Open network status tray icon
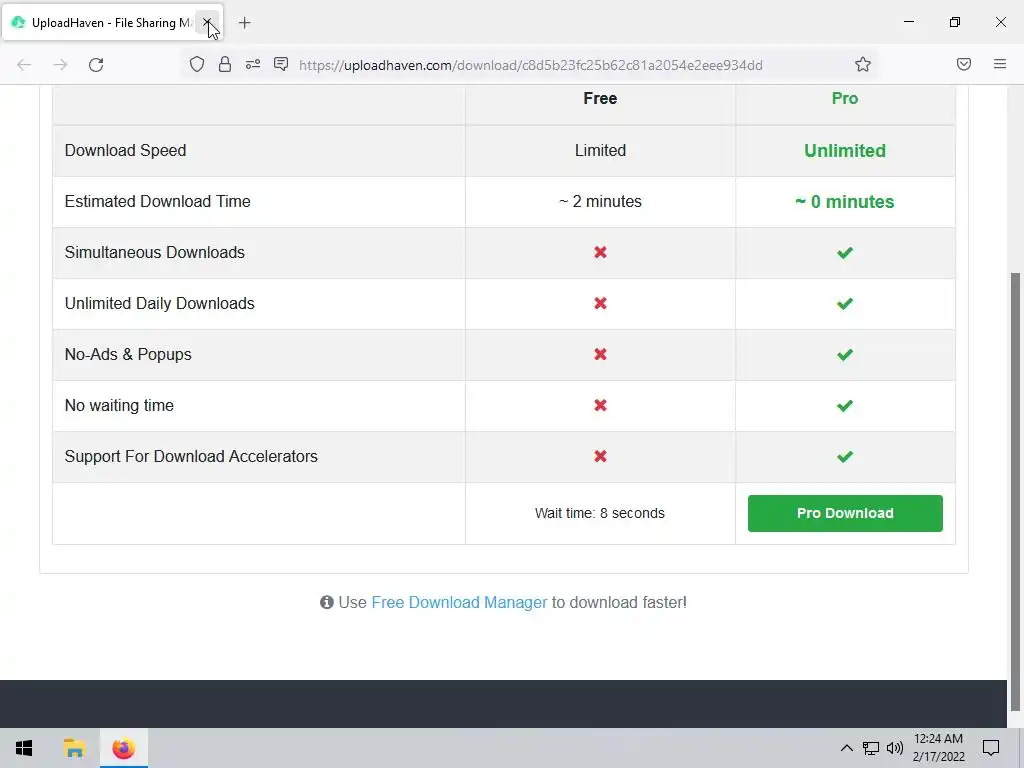 point(871,748)
